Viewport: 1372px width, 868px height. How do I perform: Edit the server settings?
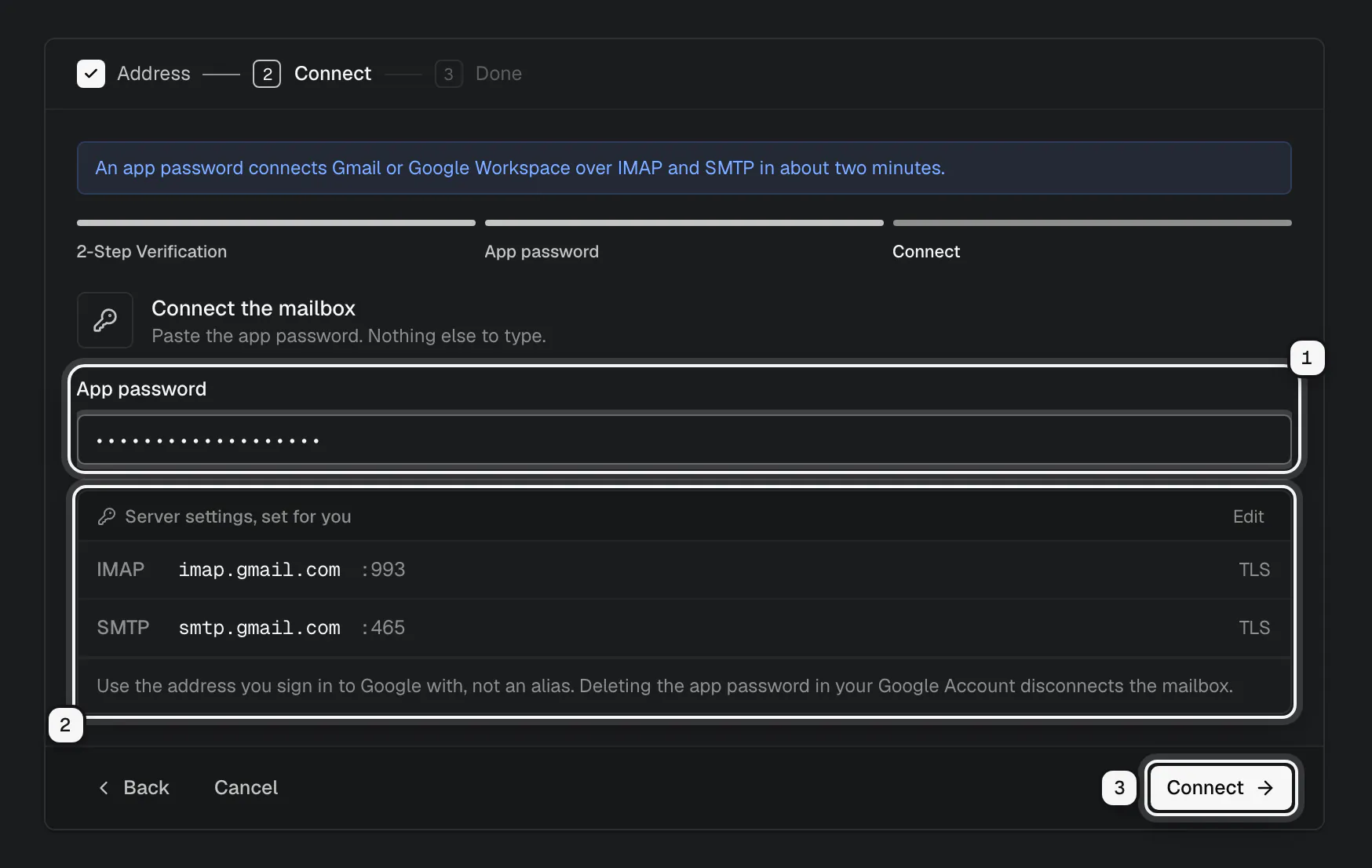pos(1248,516)
